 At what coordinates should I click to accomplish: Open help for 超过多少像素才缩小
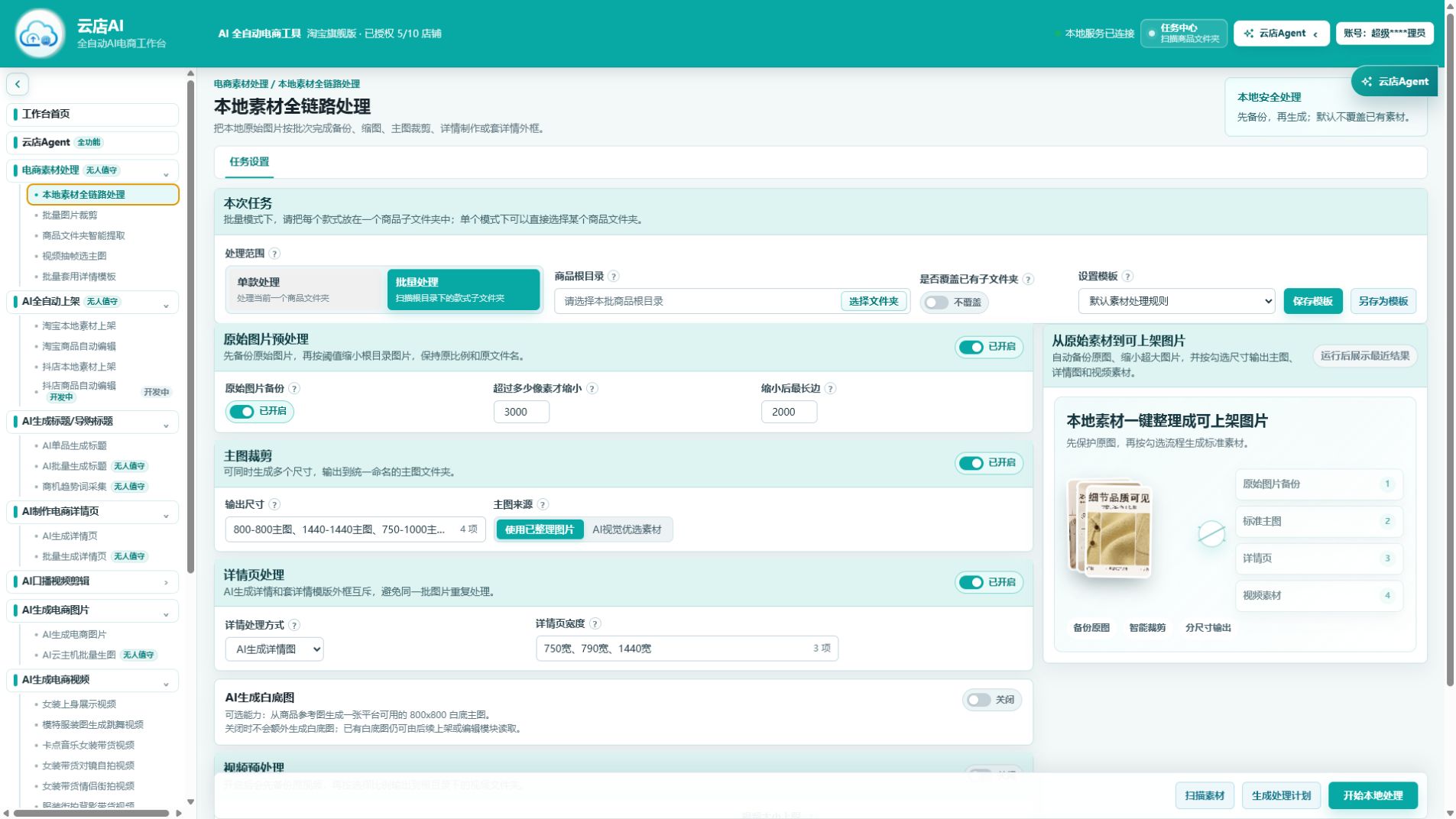coord(592,389)
